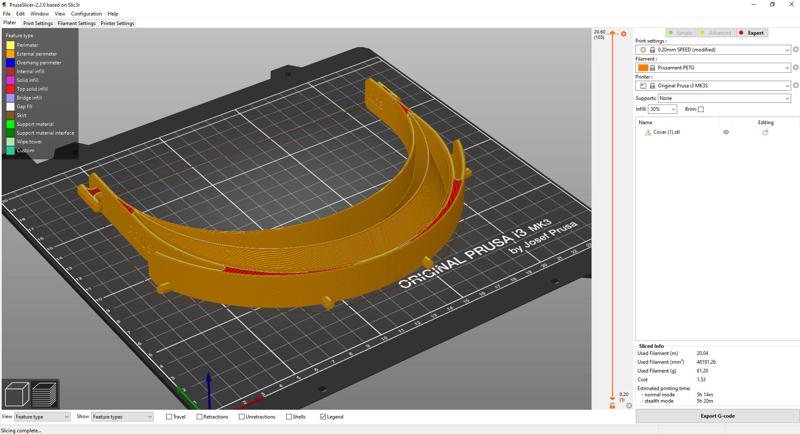The image size is (800, 434).
Task: Click the '20.04' used filament value
Action: click(x=703, y=353)
